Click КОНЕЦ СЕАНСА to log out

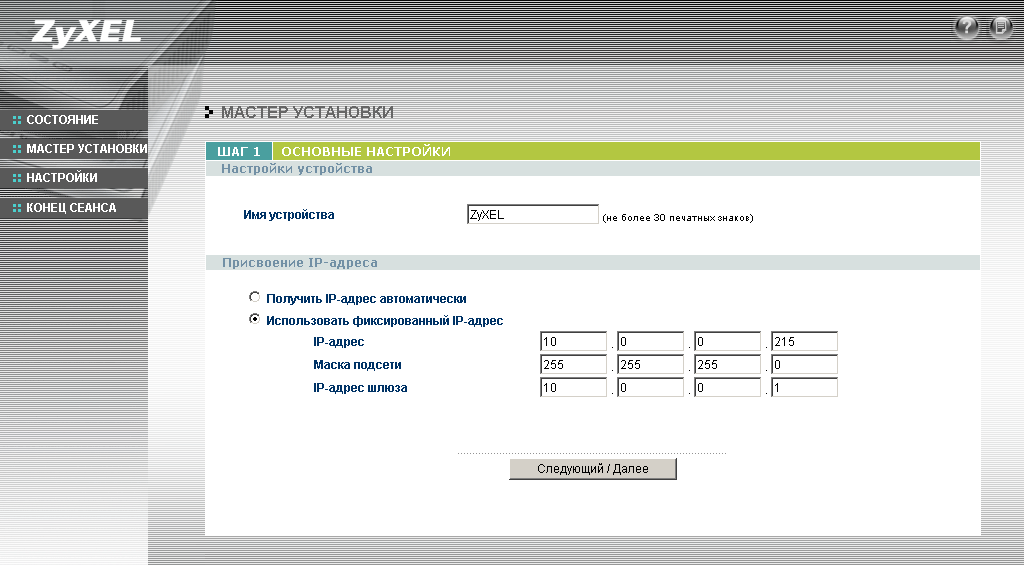pyautogui.click(x=74, y=208)
